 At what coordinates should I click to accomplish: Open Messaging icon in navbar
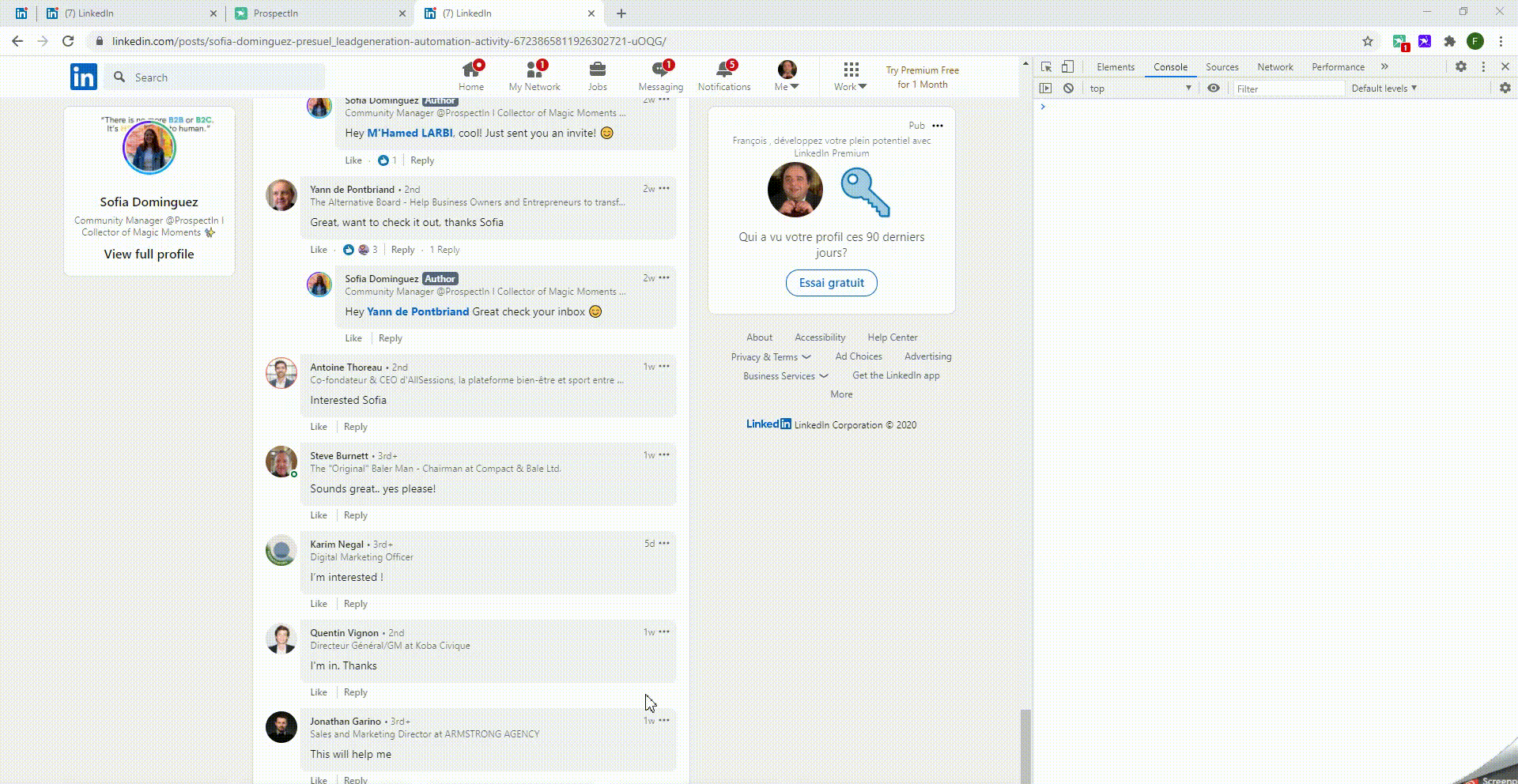point(661,77)
